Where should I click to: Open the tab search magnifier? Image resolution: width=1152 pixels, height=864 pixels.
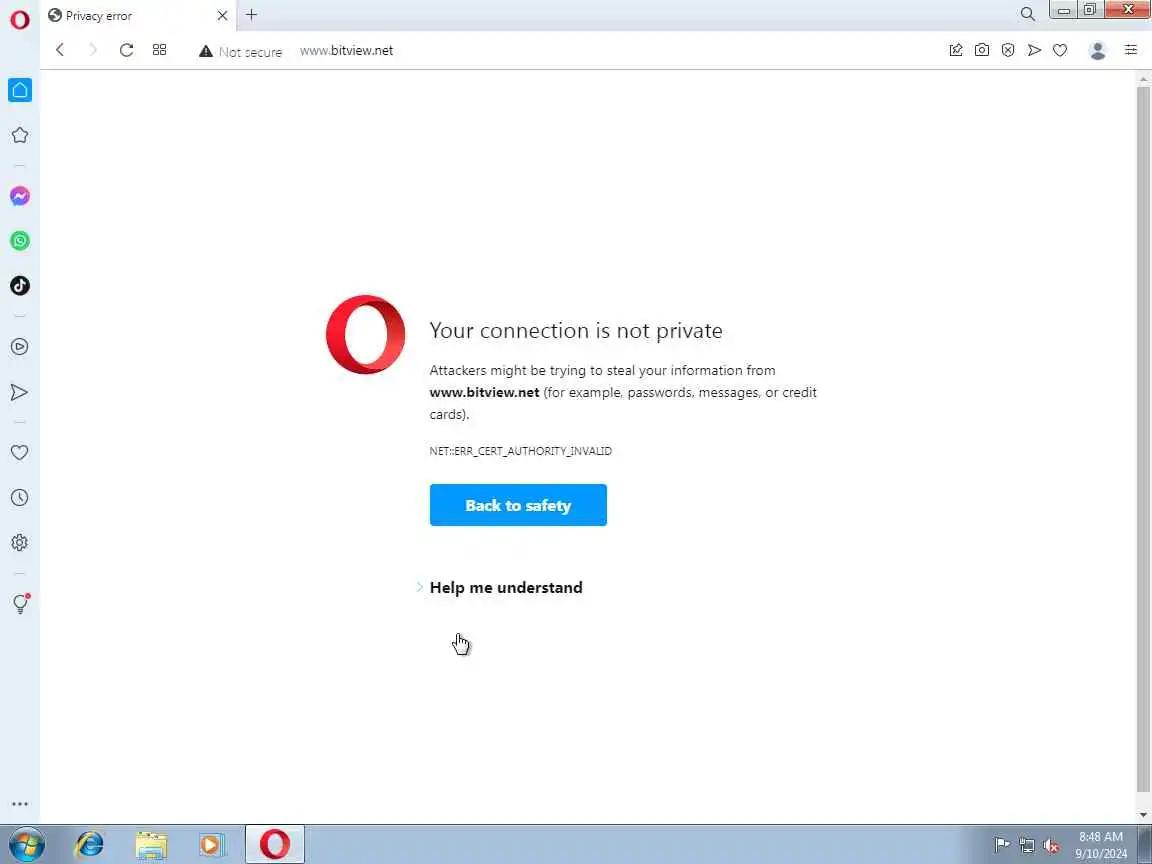[x=1027, y=14]
